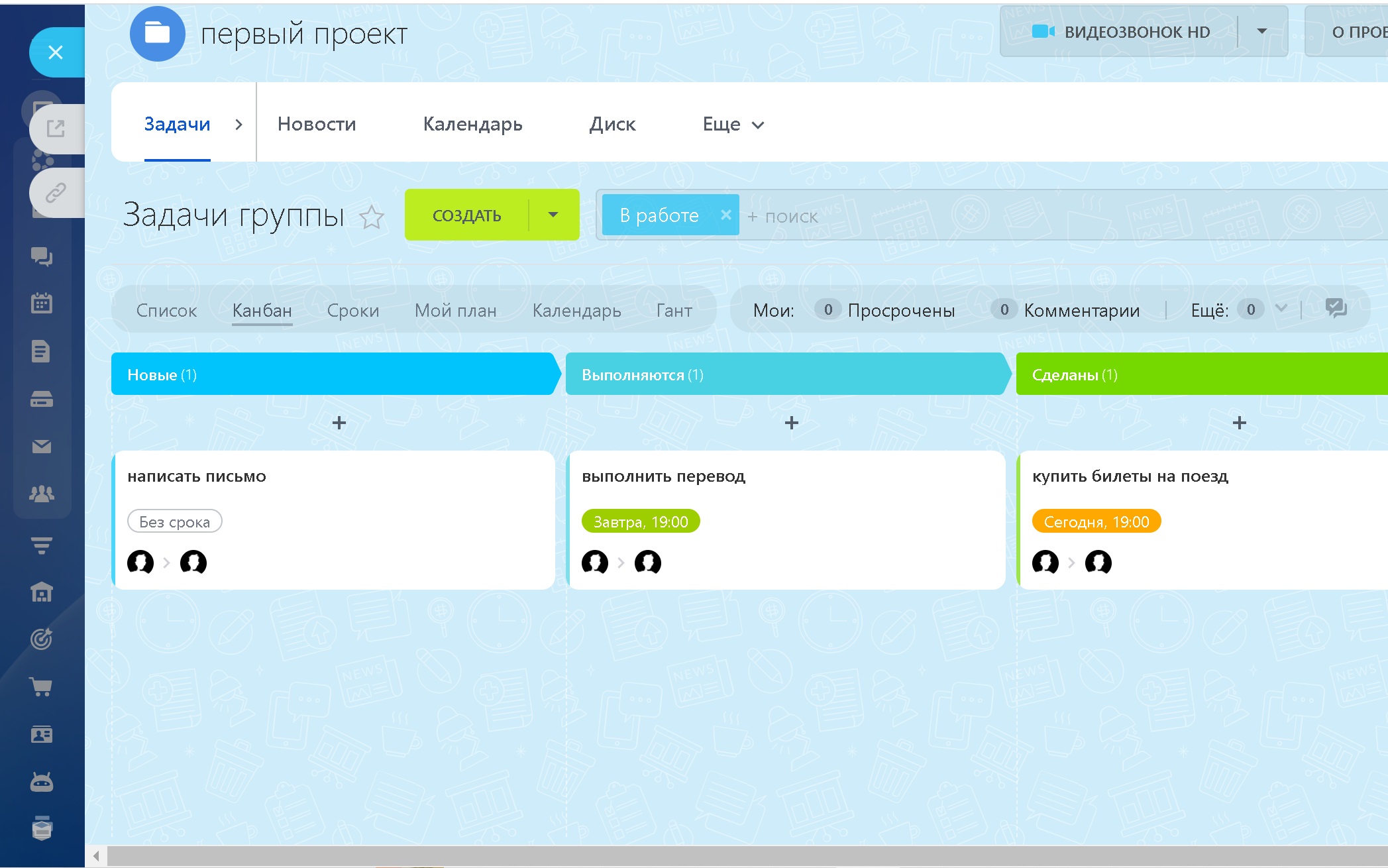
Task: Switch to Мой план view
Action: click(x=456, y=310)
